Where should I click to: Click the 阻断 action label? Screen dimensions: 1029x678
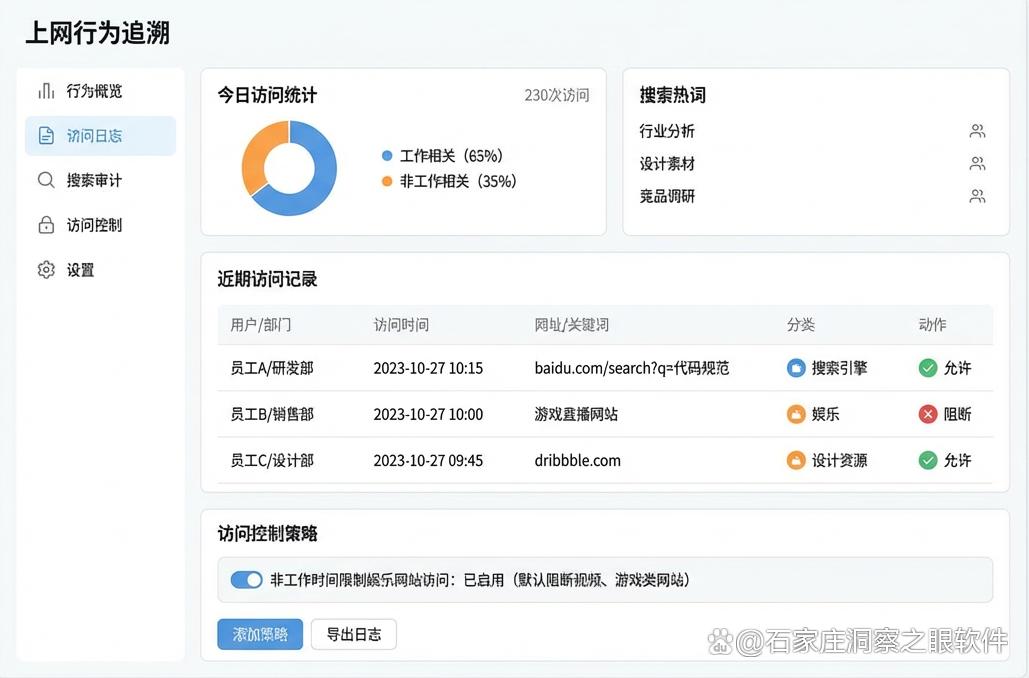tap(957, 414)
